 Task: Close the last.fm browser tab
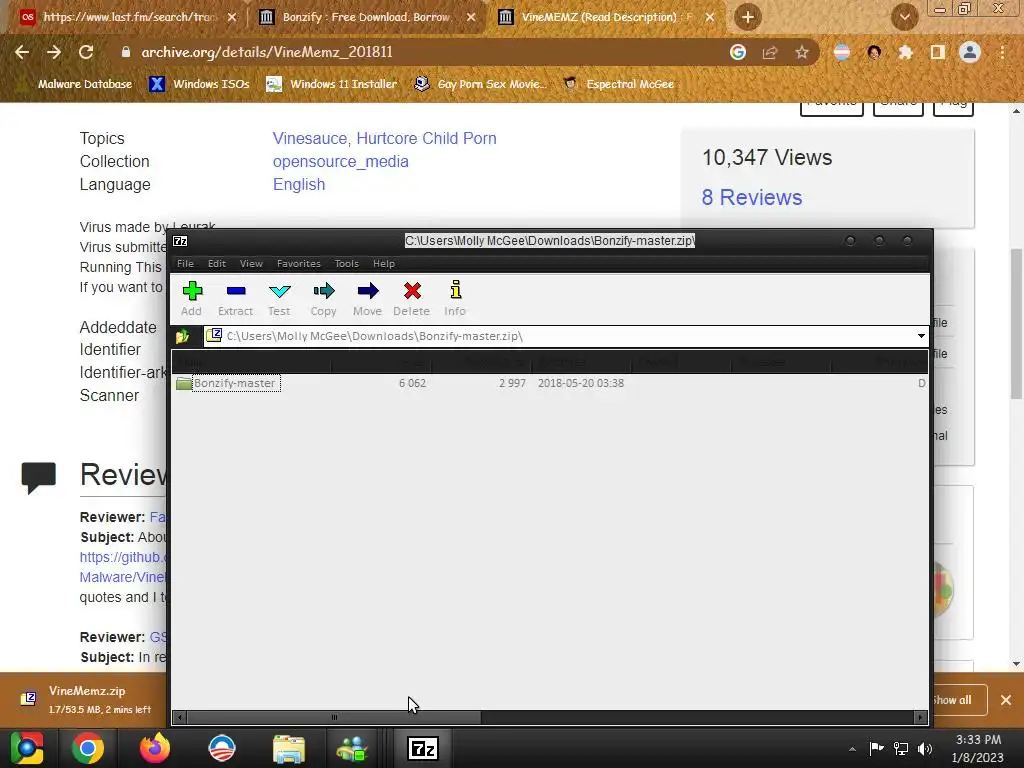tap(231, 17)
